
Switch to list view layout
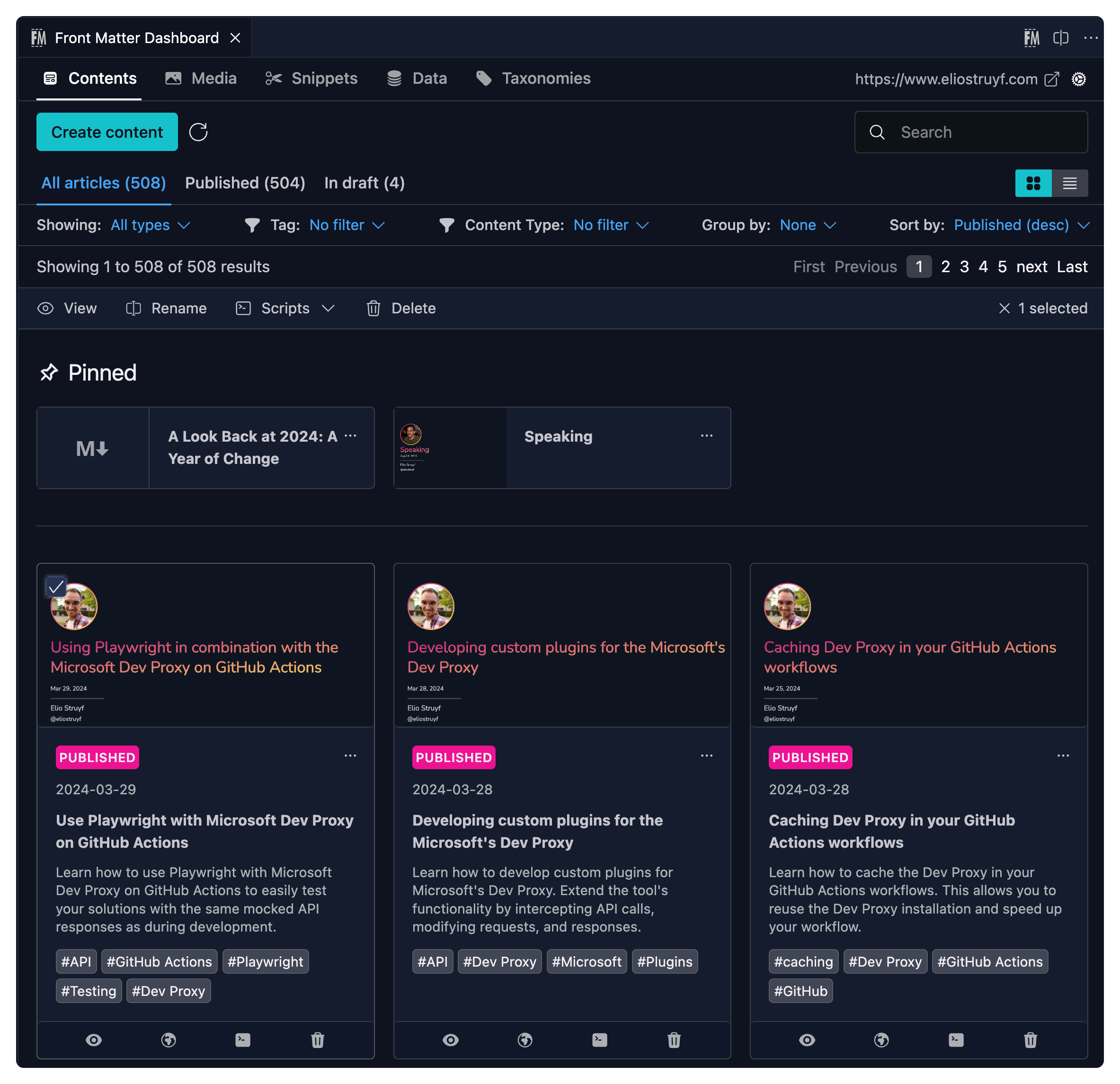coord(1069,183)
